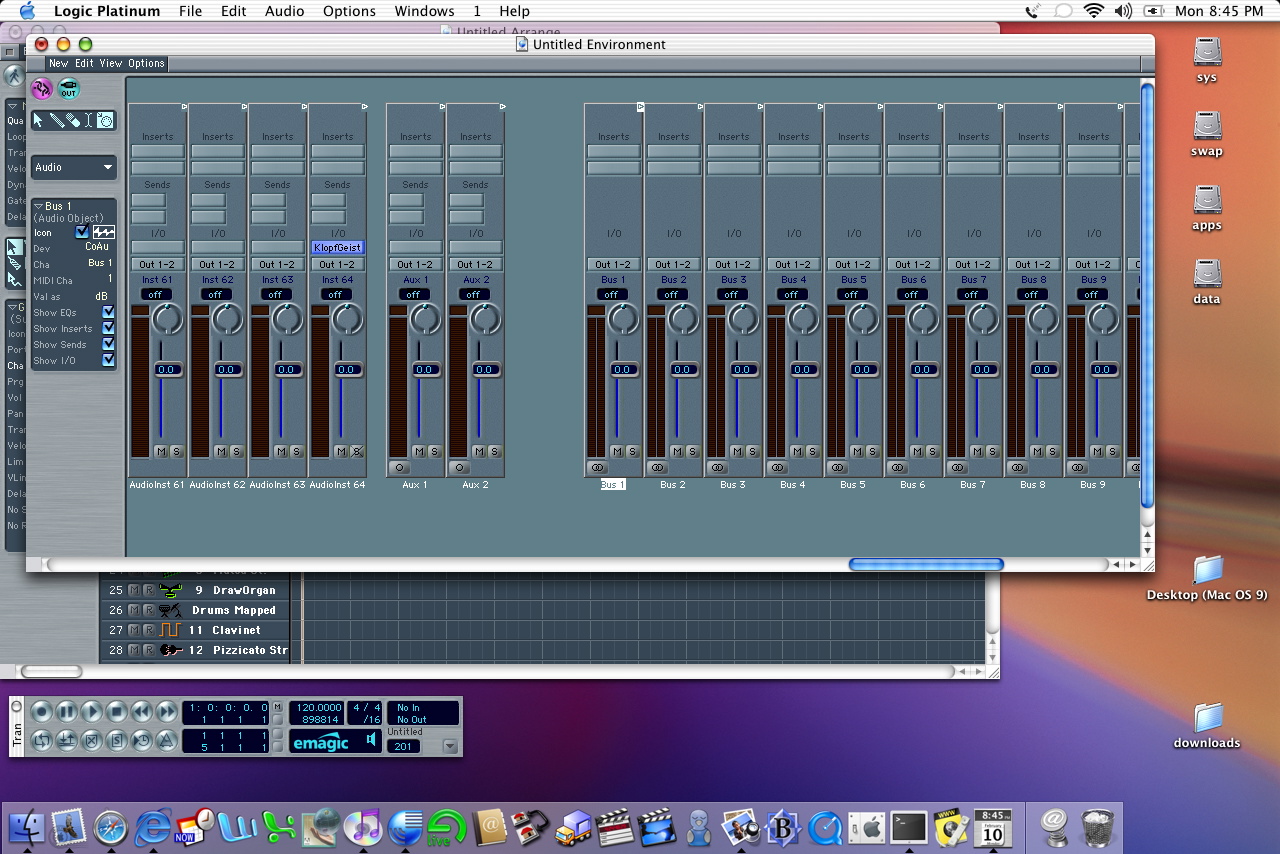The width and height of the screenshot is (1280, 854).
Task: Solo the Aux 1 channel
Action: tap(435, 452)
